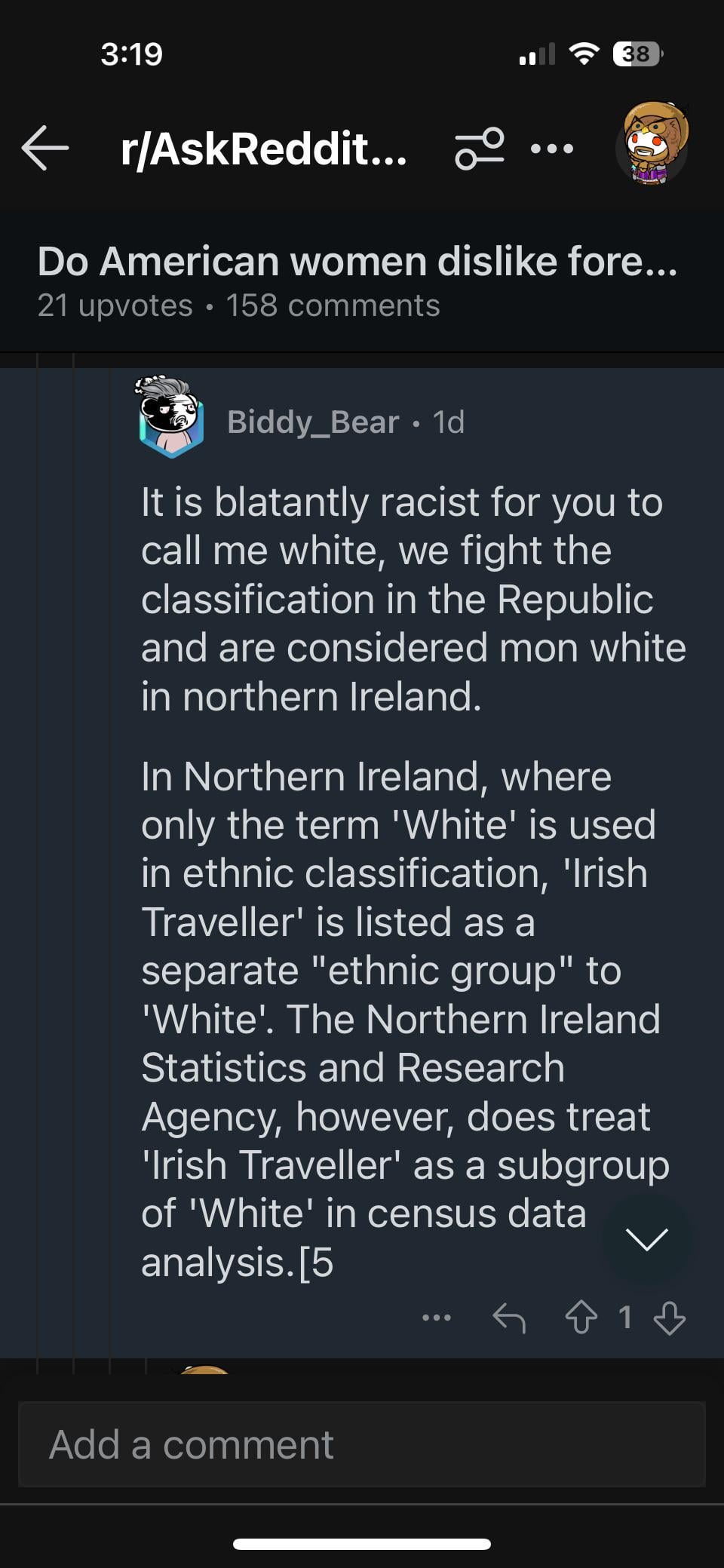Jump to next comment with chevron button
This screenshot has width=724, height=1568.
click(646, 1238)
